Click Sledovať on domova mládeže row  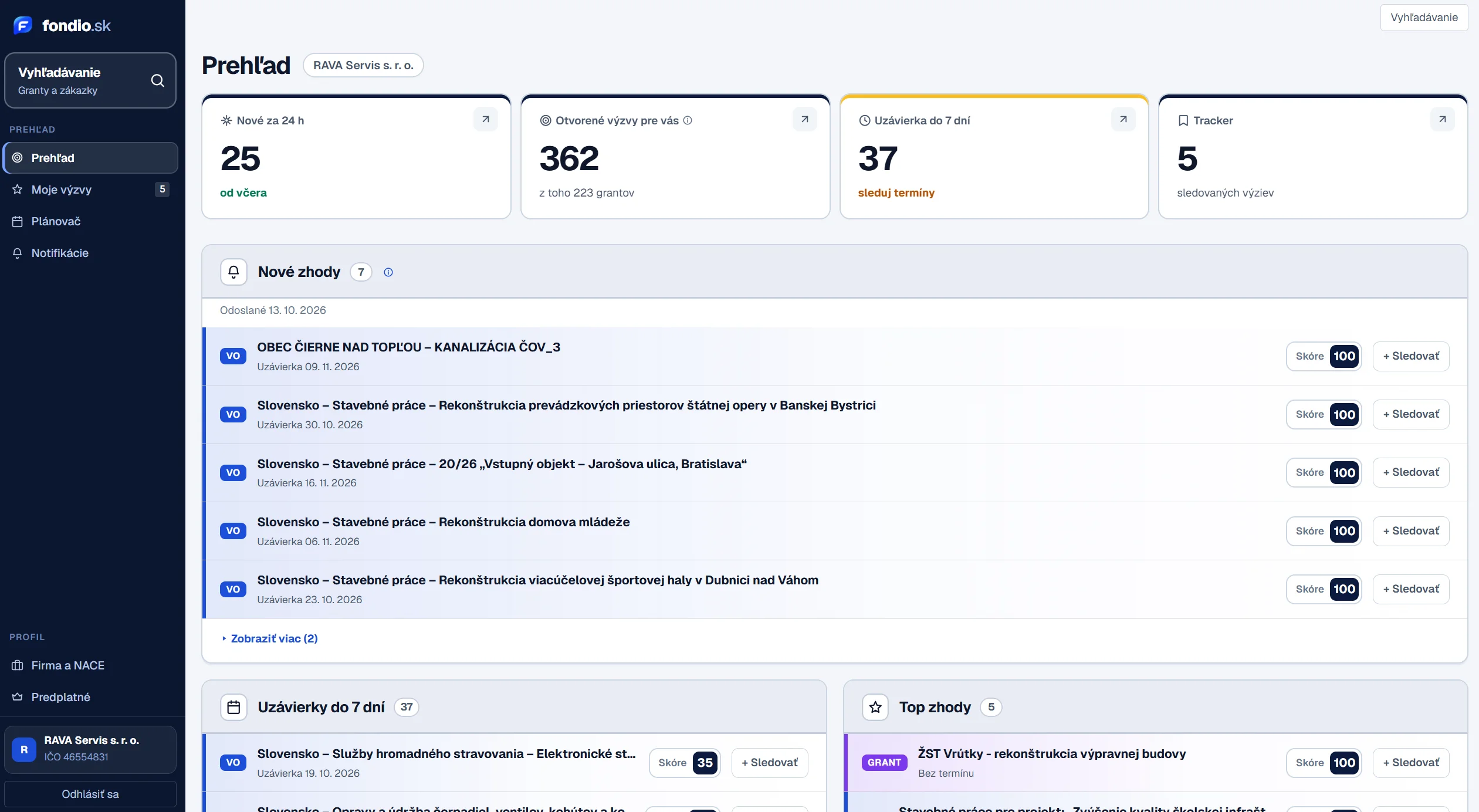pyautogui.click(x=1411, y=531)
